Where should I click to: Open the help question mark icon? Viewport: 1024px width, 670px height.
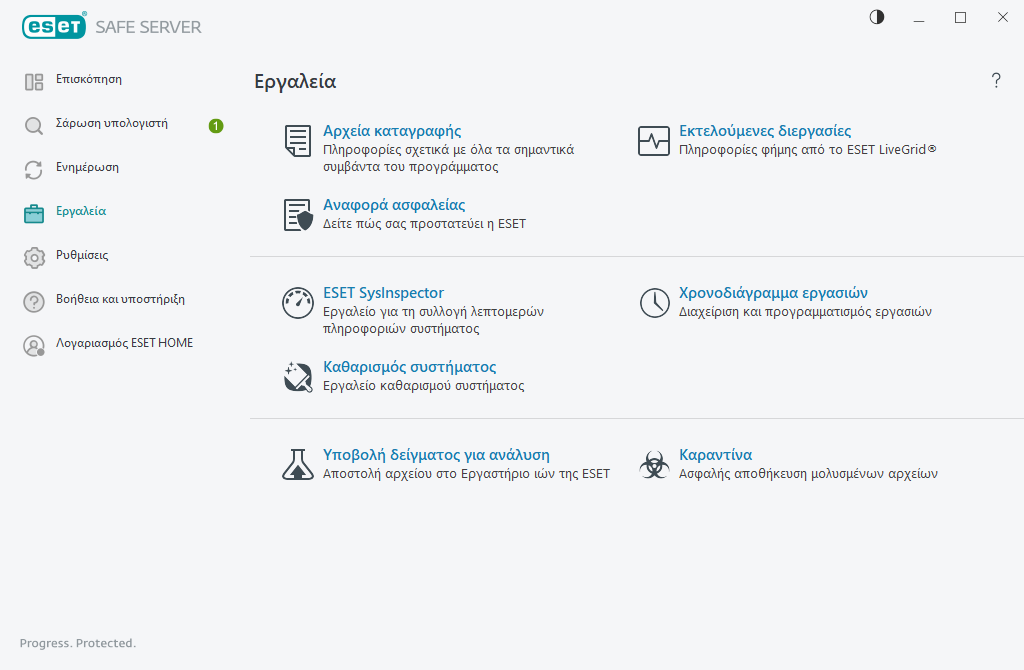tap(996, 81)
